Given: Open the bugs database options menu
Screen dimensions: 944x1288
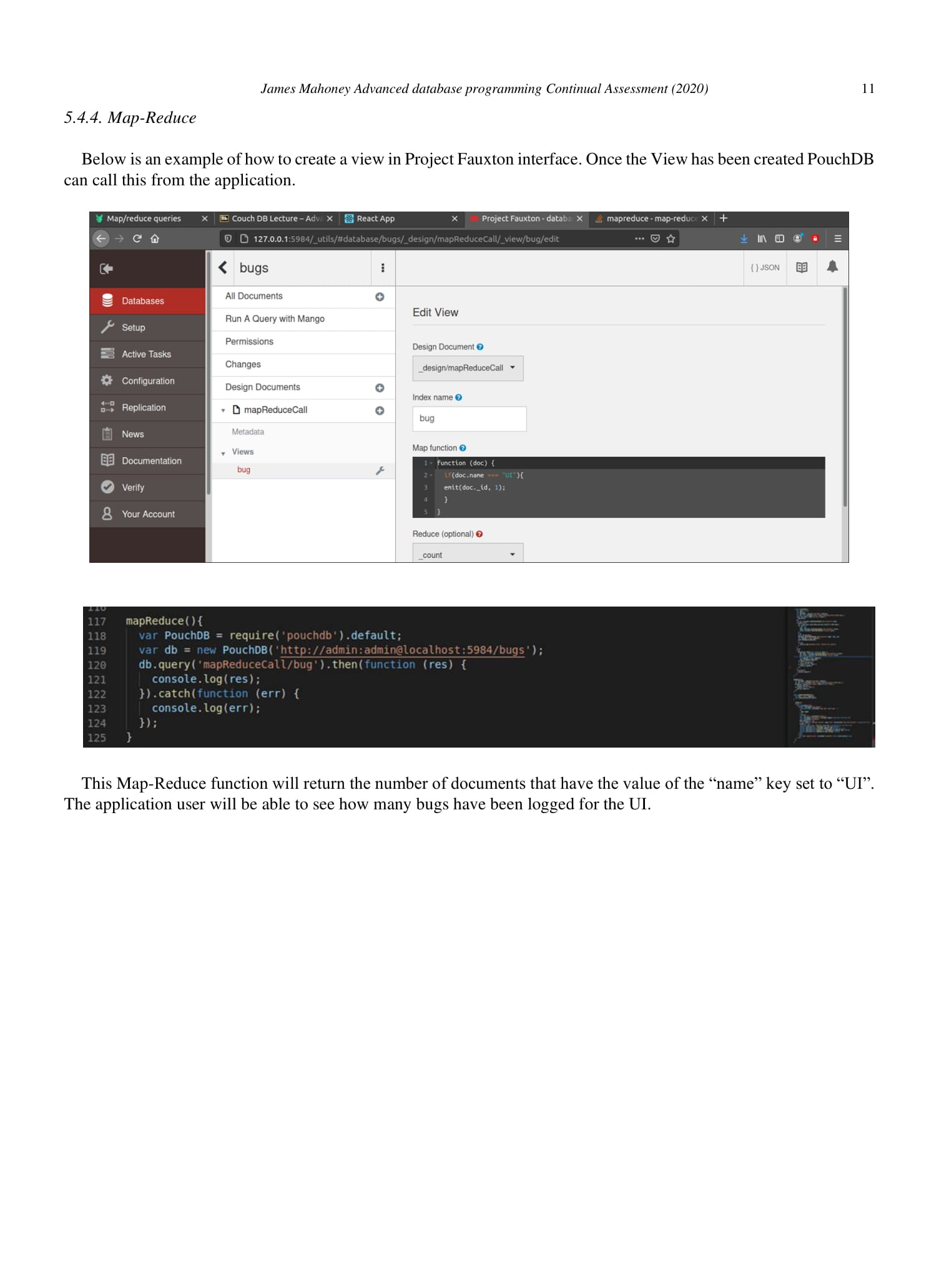Looking at the screenshot, I should (x=383, y=268).
